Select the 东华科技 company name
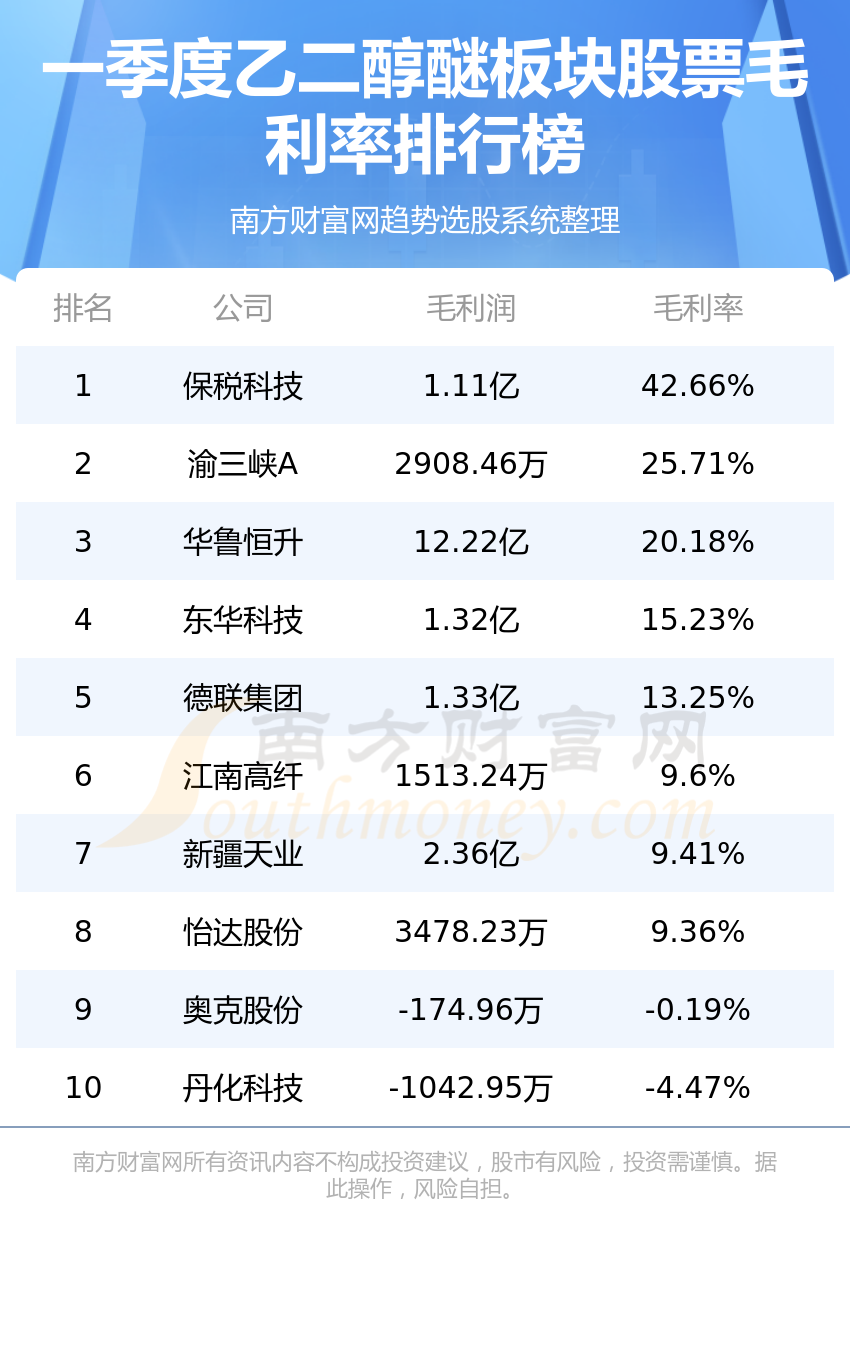The image size is (850, 1350). [243, 620]
